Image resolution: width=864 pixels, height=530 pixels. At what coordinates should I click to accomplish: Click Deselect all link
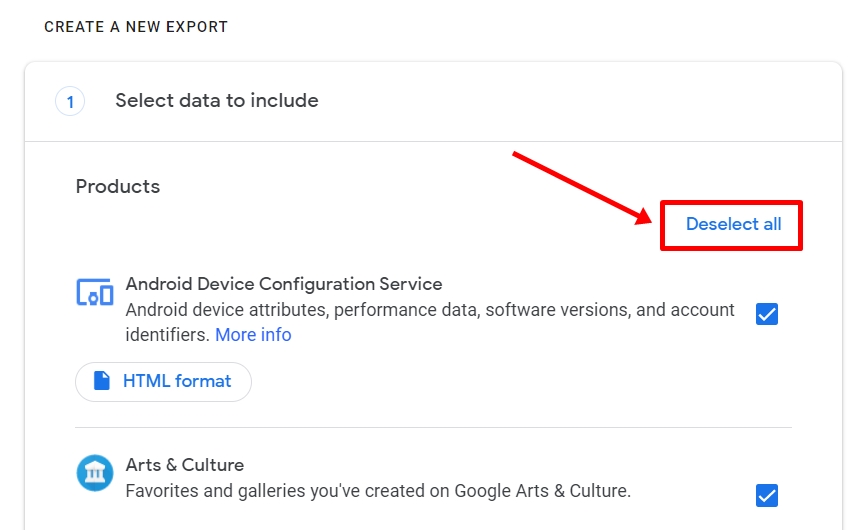coord(733,224)
